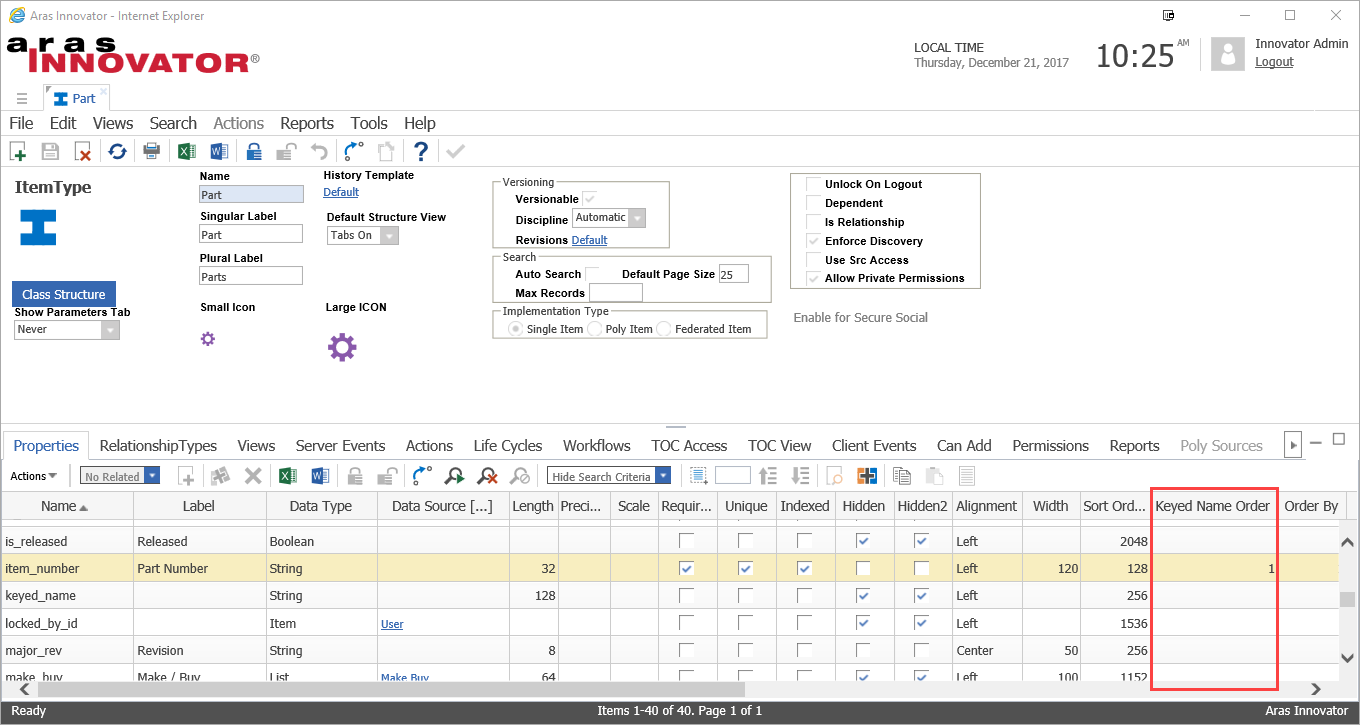
Task: Click the orange and blue grid layout icon
Action: click(x=867, y=476)
